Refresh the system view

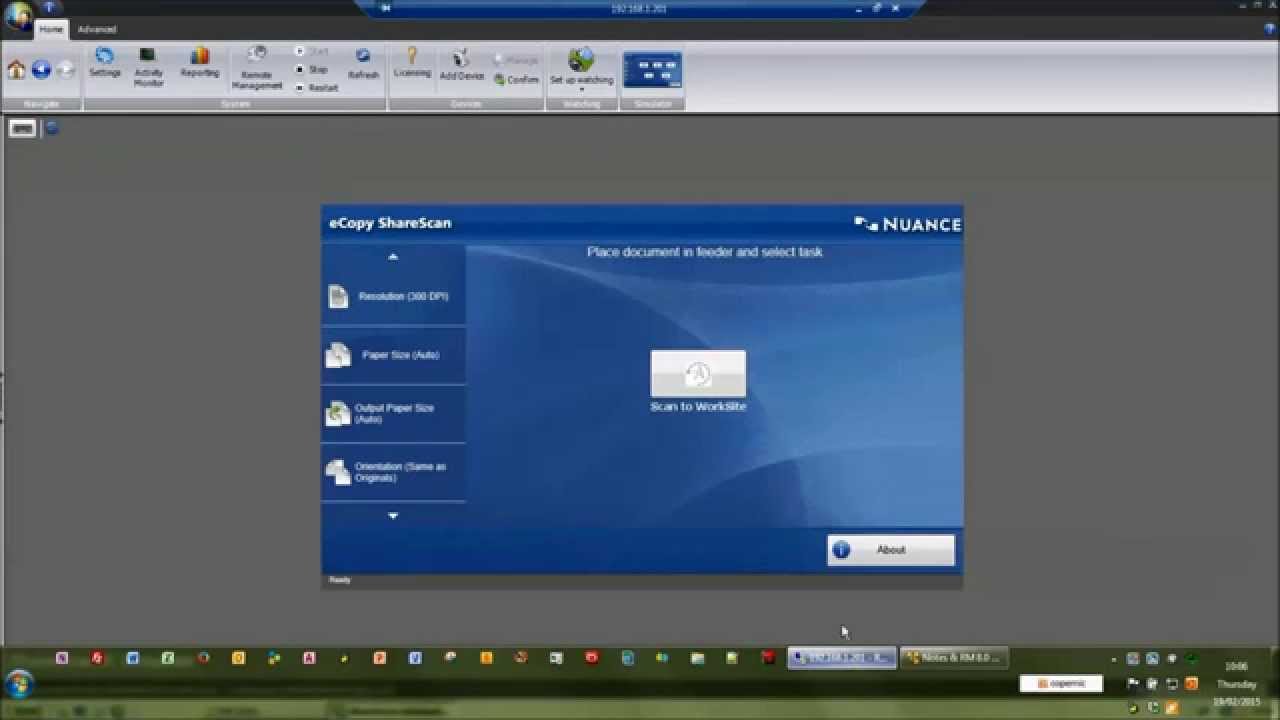[x=363, y=63]
